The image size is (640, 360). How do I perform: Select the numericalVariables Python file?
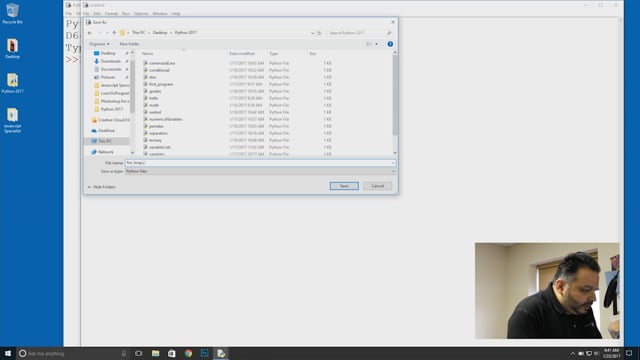click(165, 119)
